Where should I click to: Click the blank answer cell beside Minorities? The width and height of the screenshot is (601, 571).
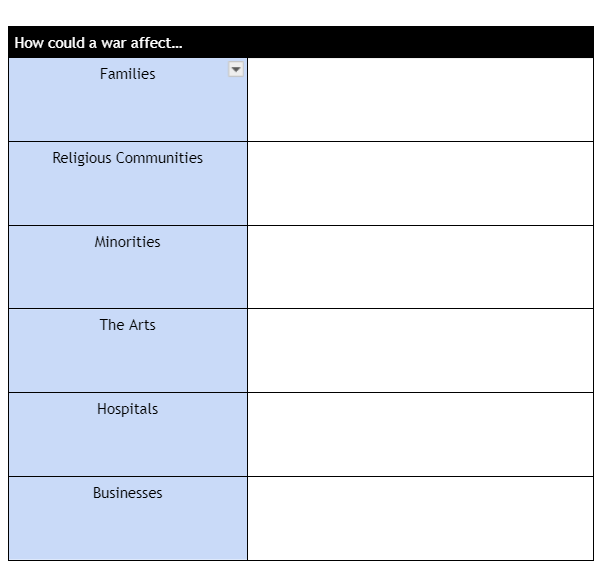(420, 267)
